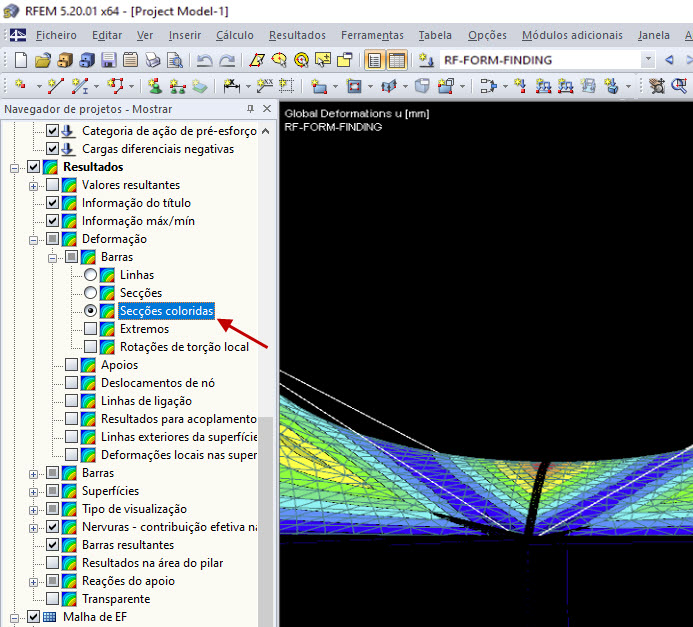Select Secções coloridas tree item
The width and height of the screenshot is (693, 627).
166,311
